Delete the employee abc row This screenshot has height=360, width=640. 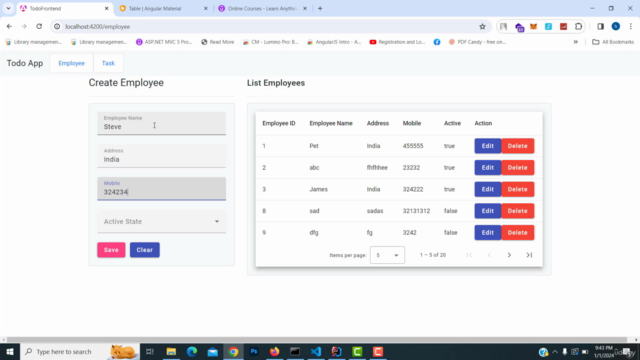(x=518, y=167)
